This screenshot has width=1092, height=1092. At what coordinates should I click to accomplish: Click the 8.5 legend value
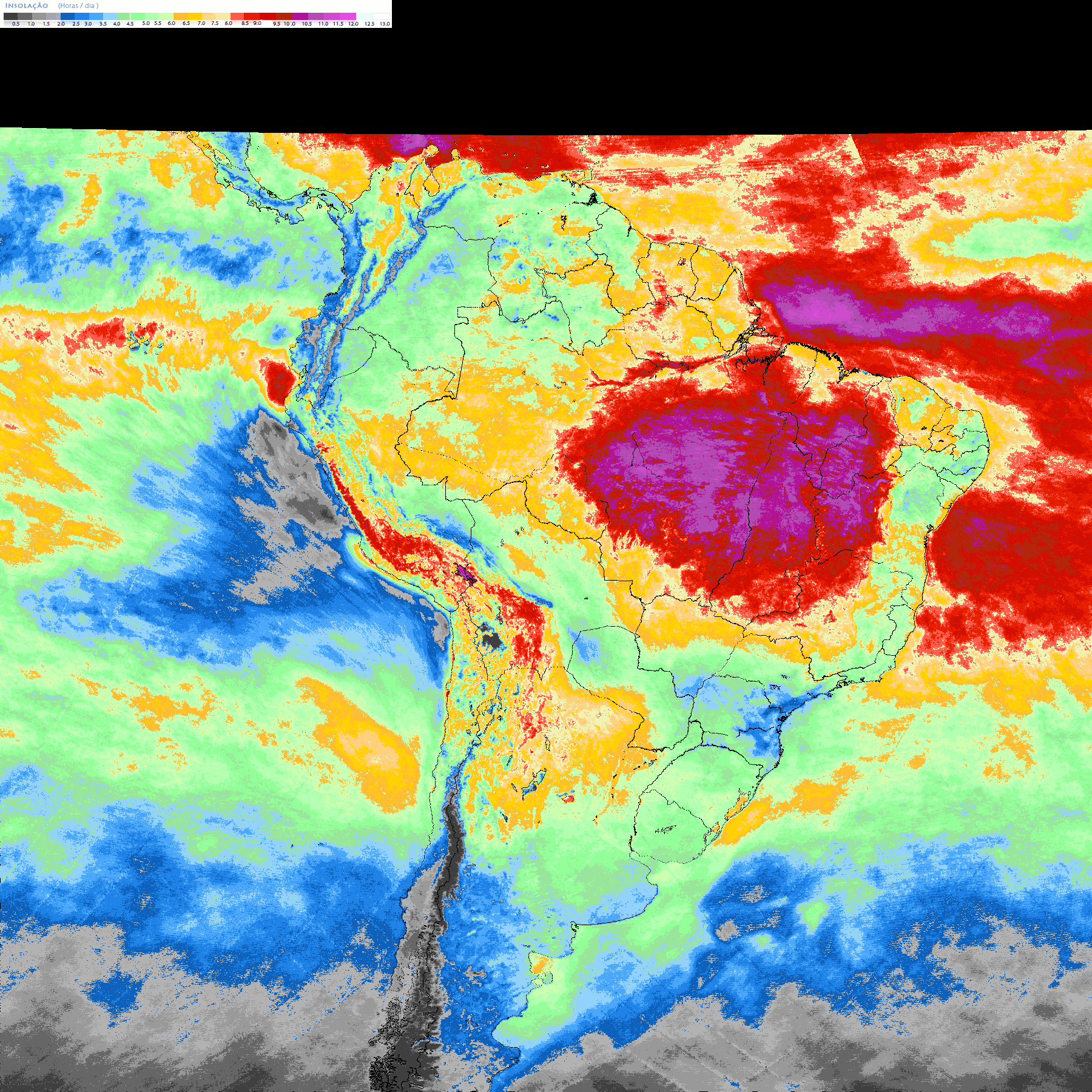pos(245,23)
